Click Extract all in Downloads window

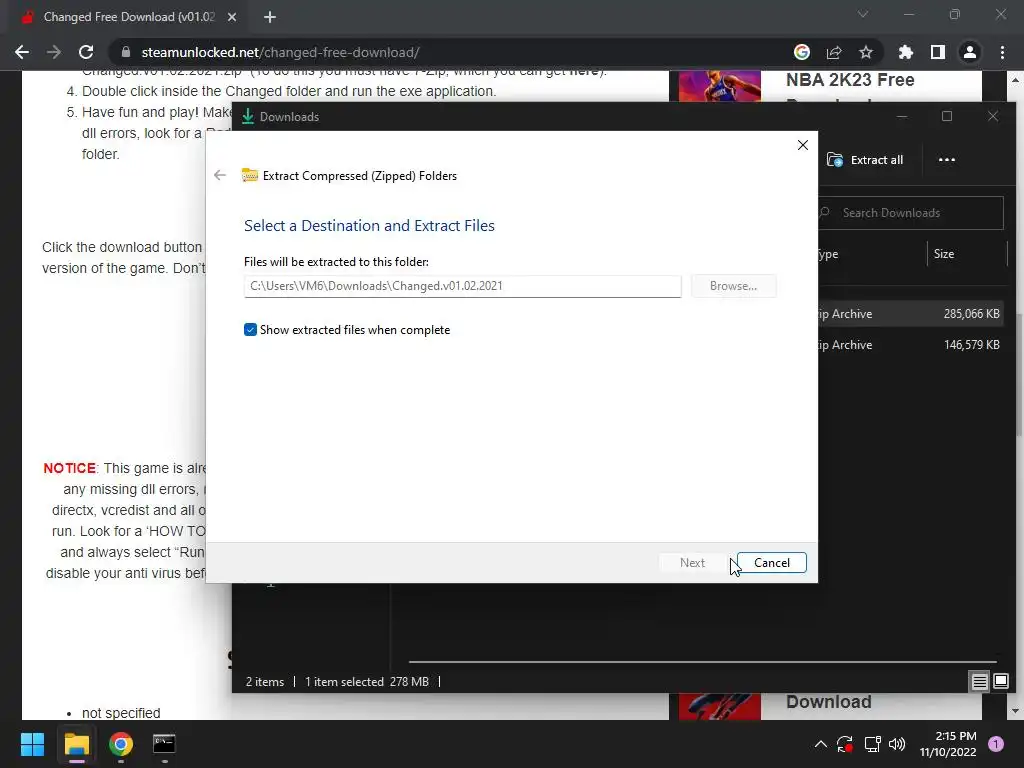(865, 160)
